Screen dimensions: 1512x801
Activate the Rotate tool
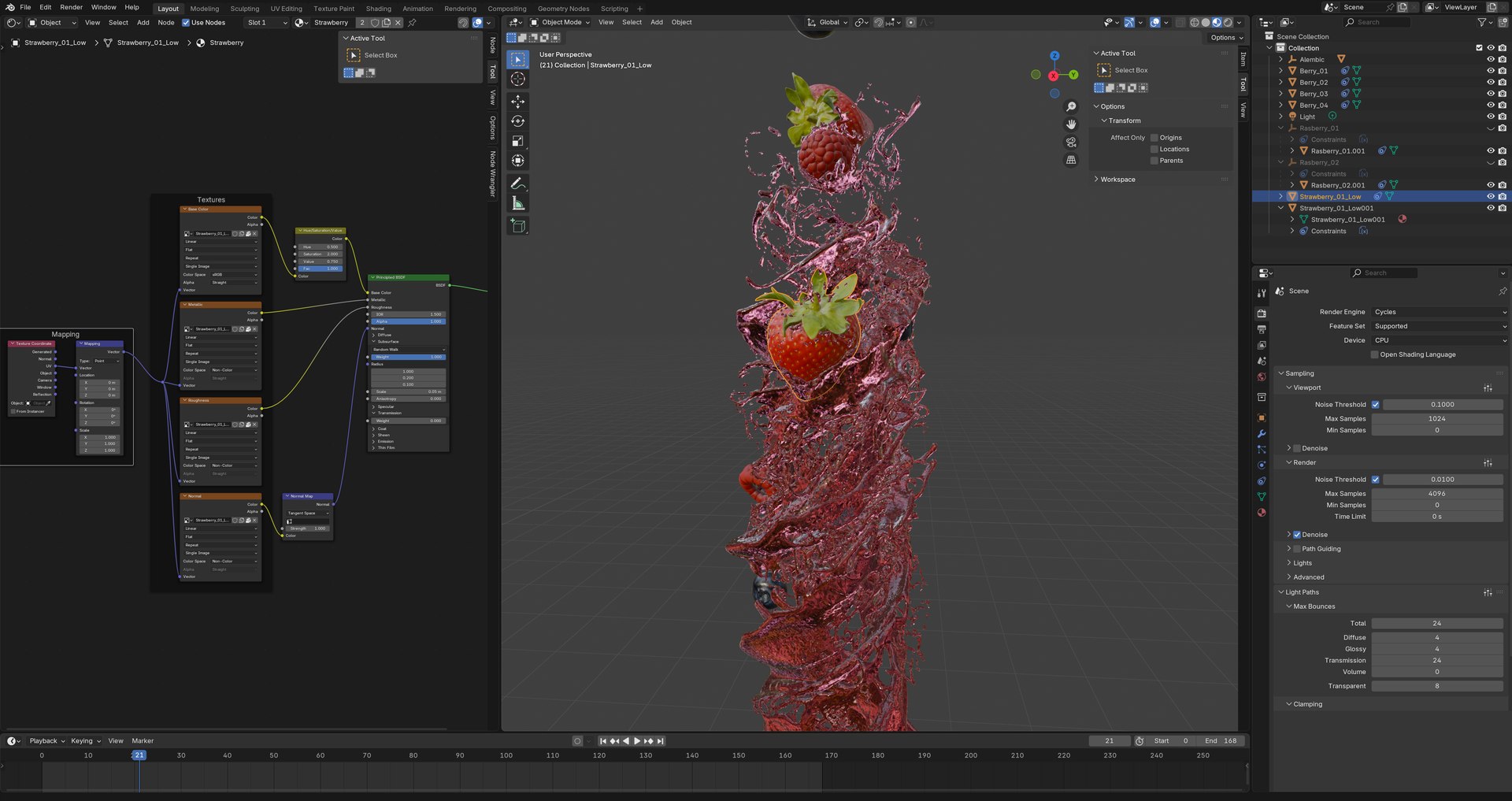[517, 121]
